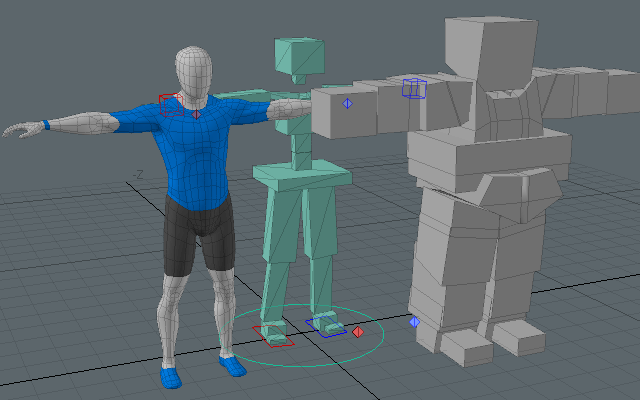Click the green character's hip block
This screenshot has height=400, width=640.
302,176
